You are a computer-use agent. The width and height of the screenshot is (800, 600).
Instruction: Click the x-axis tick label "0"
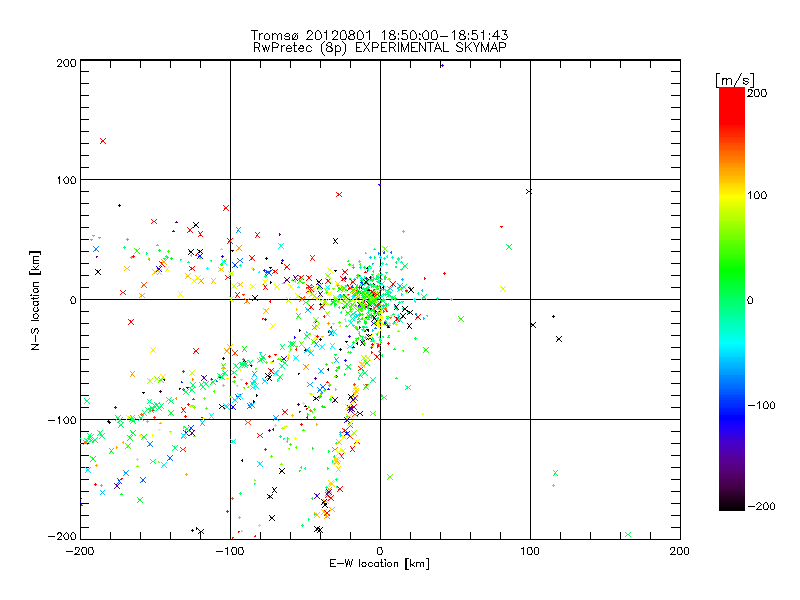380,551
